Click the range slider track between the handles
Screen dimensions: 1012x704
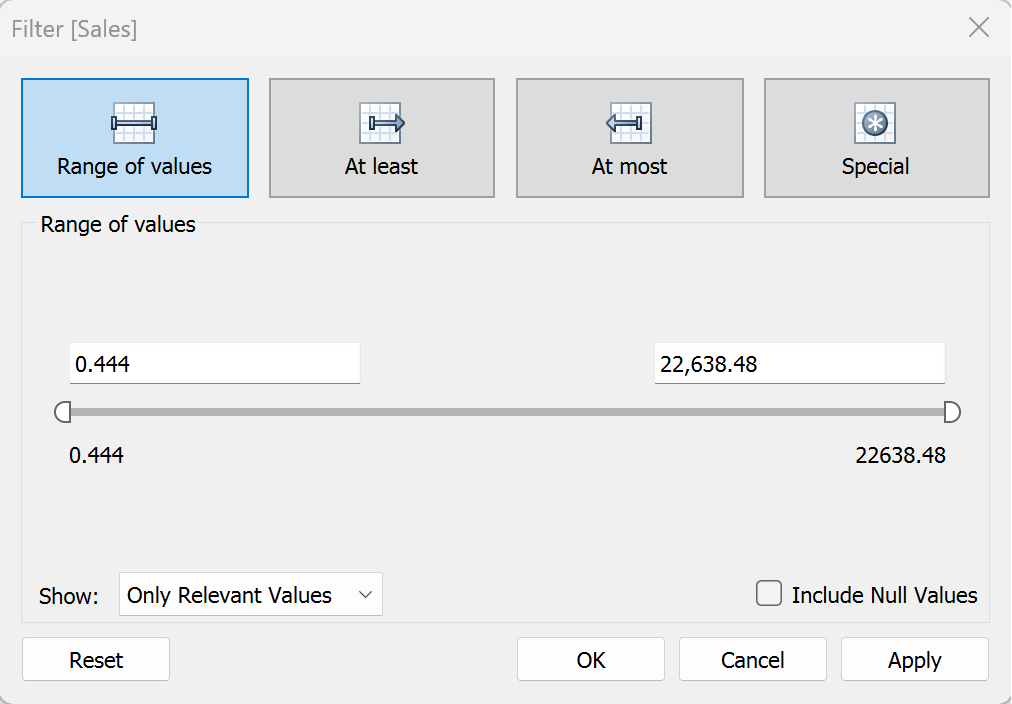coord(507,412)
